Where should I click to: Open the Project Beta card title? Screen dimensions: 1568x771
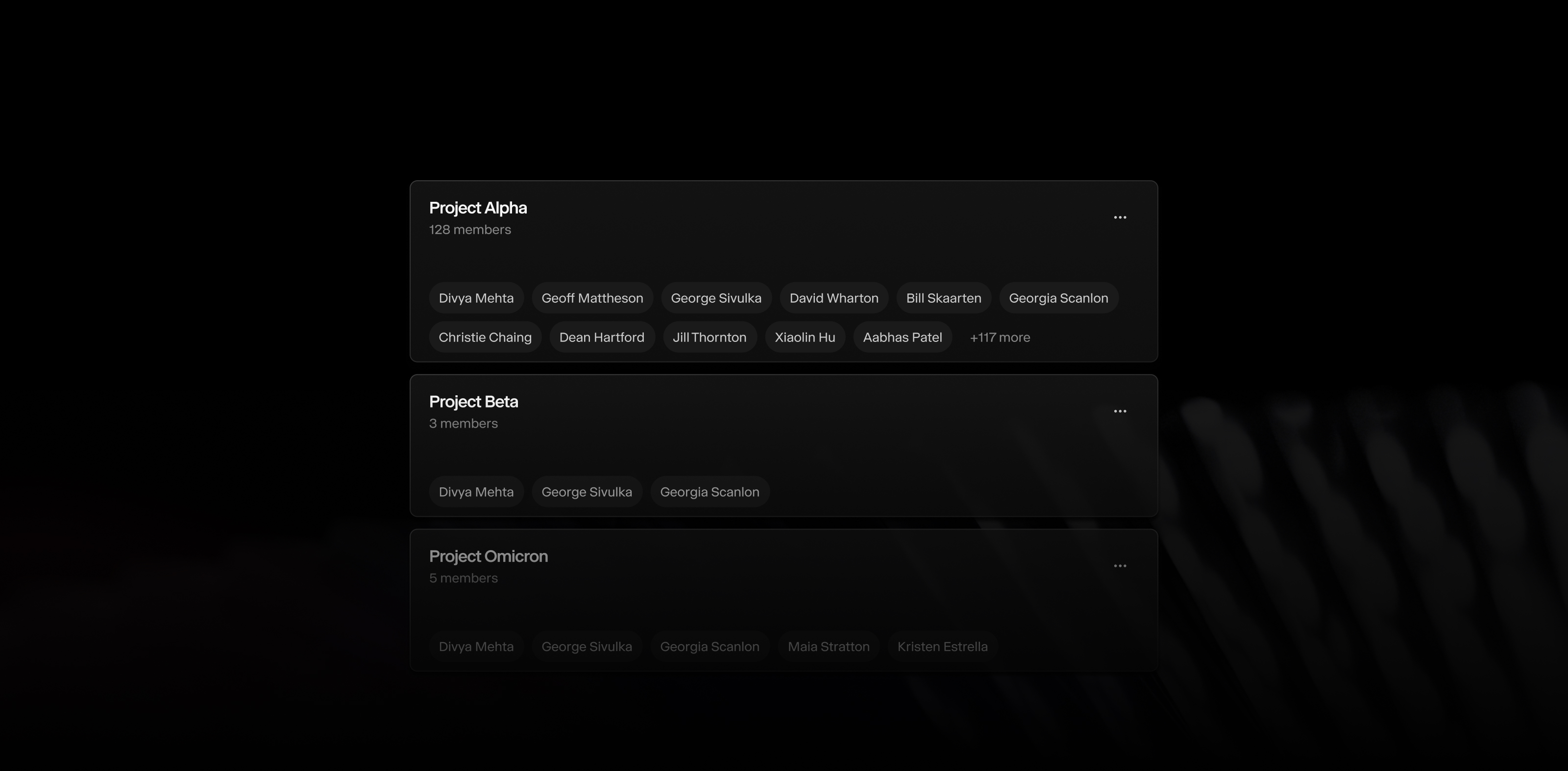click(473, 402)
